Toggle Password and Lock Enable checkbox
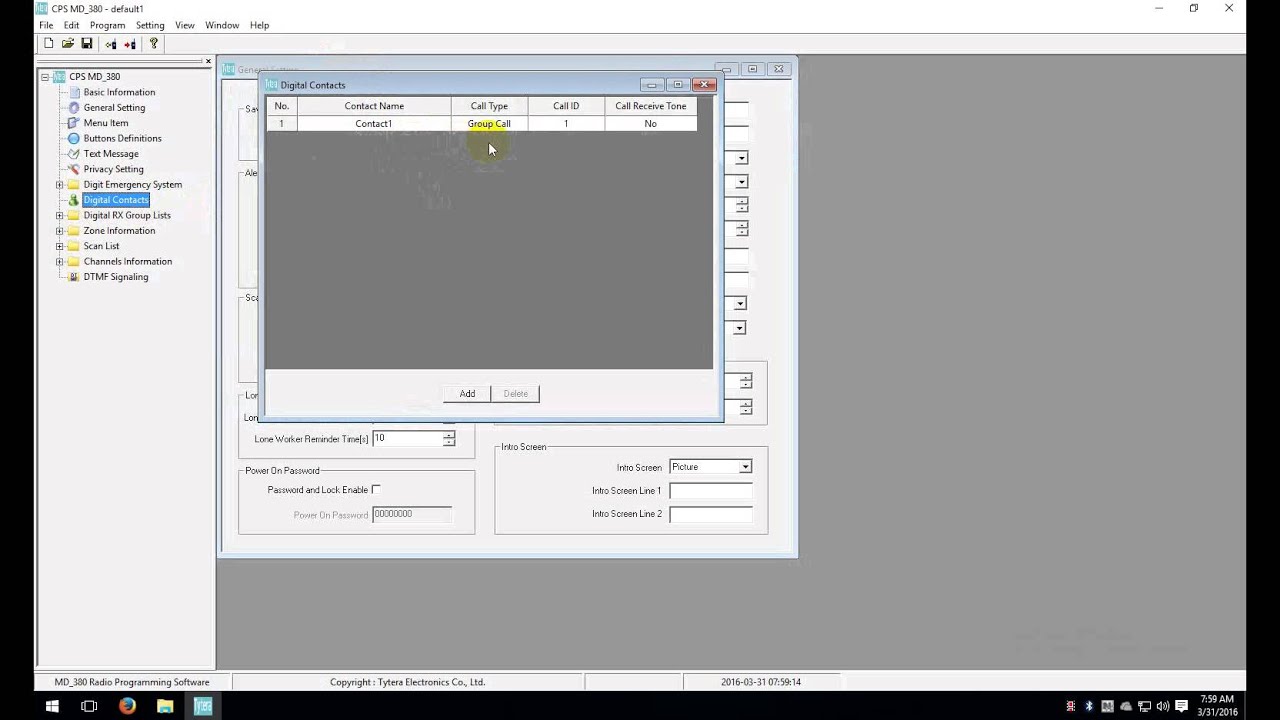This screenshot has height=720, width=1280. [376, 490]
